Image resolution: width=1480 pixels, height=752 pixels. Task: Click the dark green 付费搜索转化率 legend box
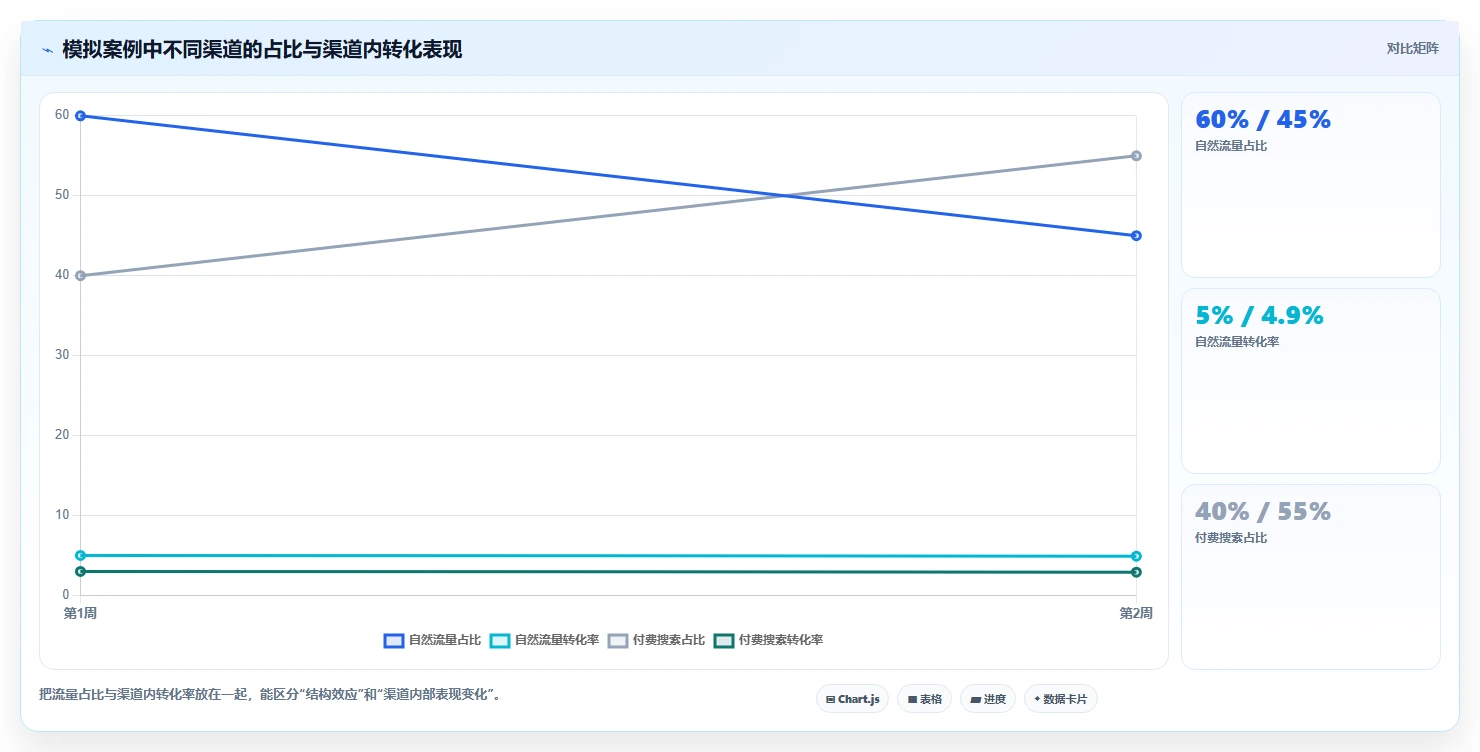(x=724, y=640)
